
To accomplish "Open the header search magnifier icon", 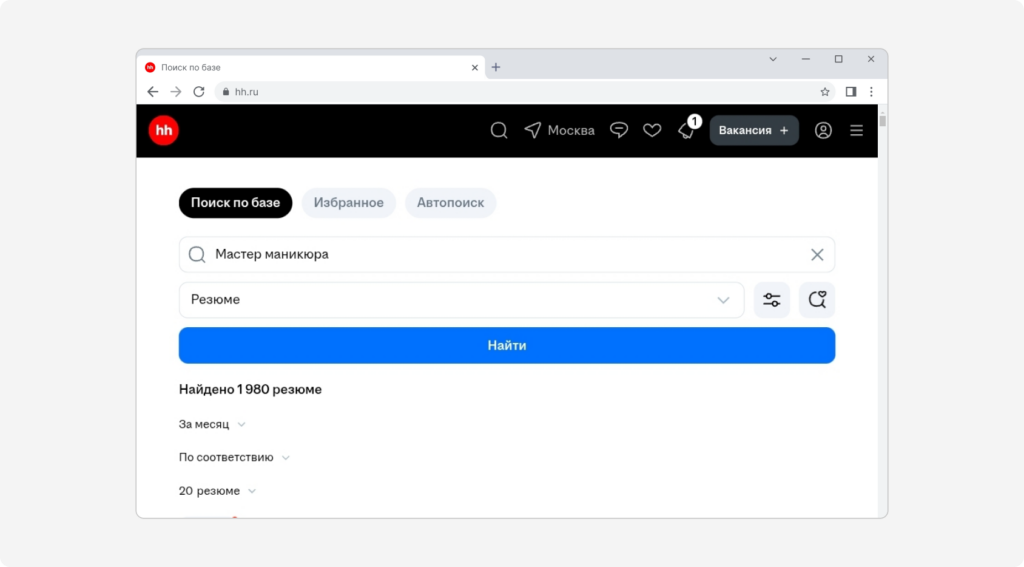I will (499, 131).
